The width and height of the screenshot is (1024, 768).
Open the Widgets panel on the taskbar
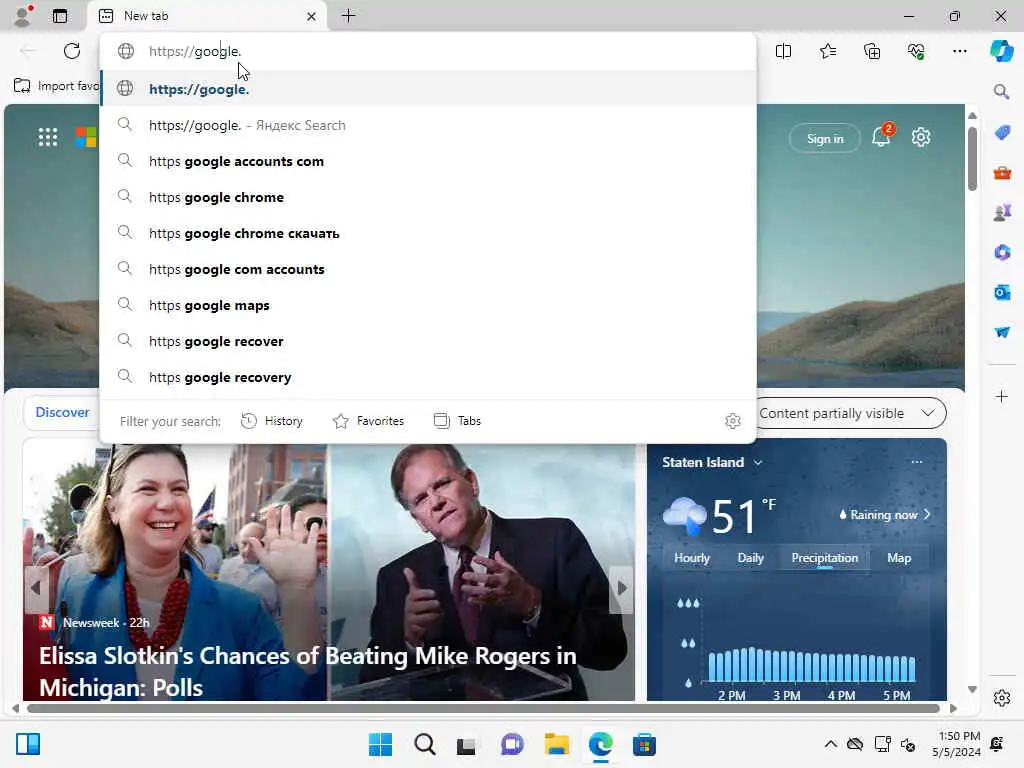28,744
